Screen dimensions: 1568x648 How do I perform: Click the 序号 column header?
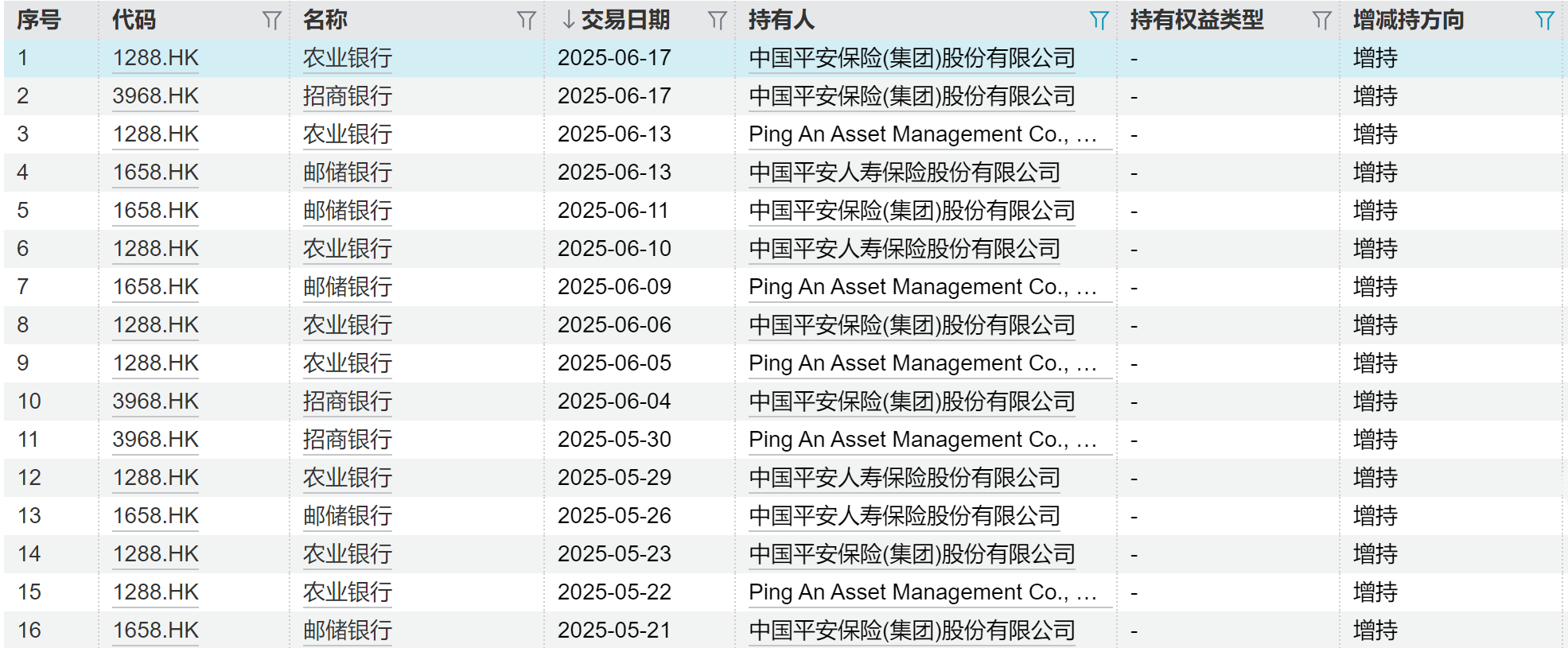click(x=39, y=20)
